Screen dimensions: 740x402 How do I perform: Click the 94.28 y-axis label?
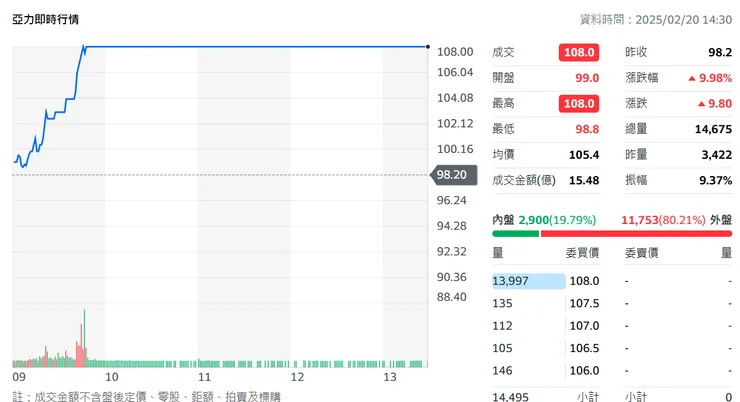coord(452,226)
